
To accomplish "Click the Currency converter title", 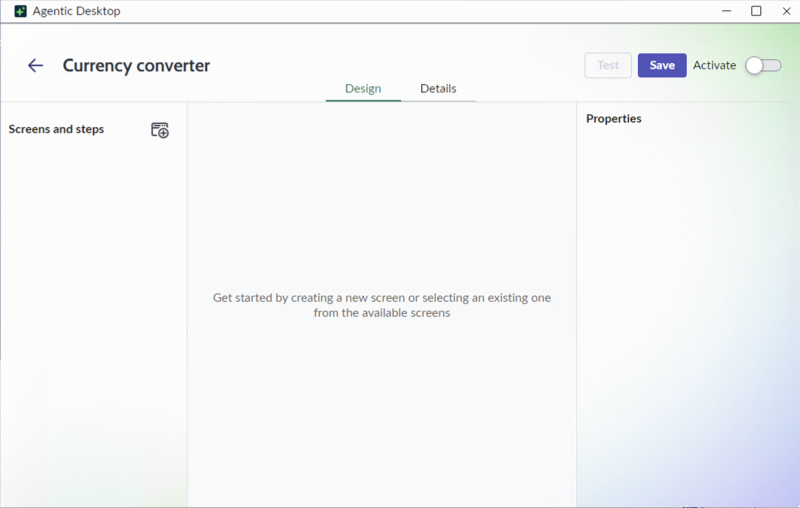I will (x=136, y=66).
